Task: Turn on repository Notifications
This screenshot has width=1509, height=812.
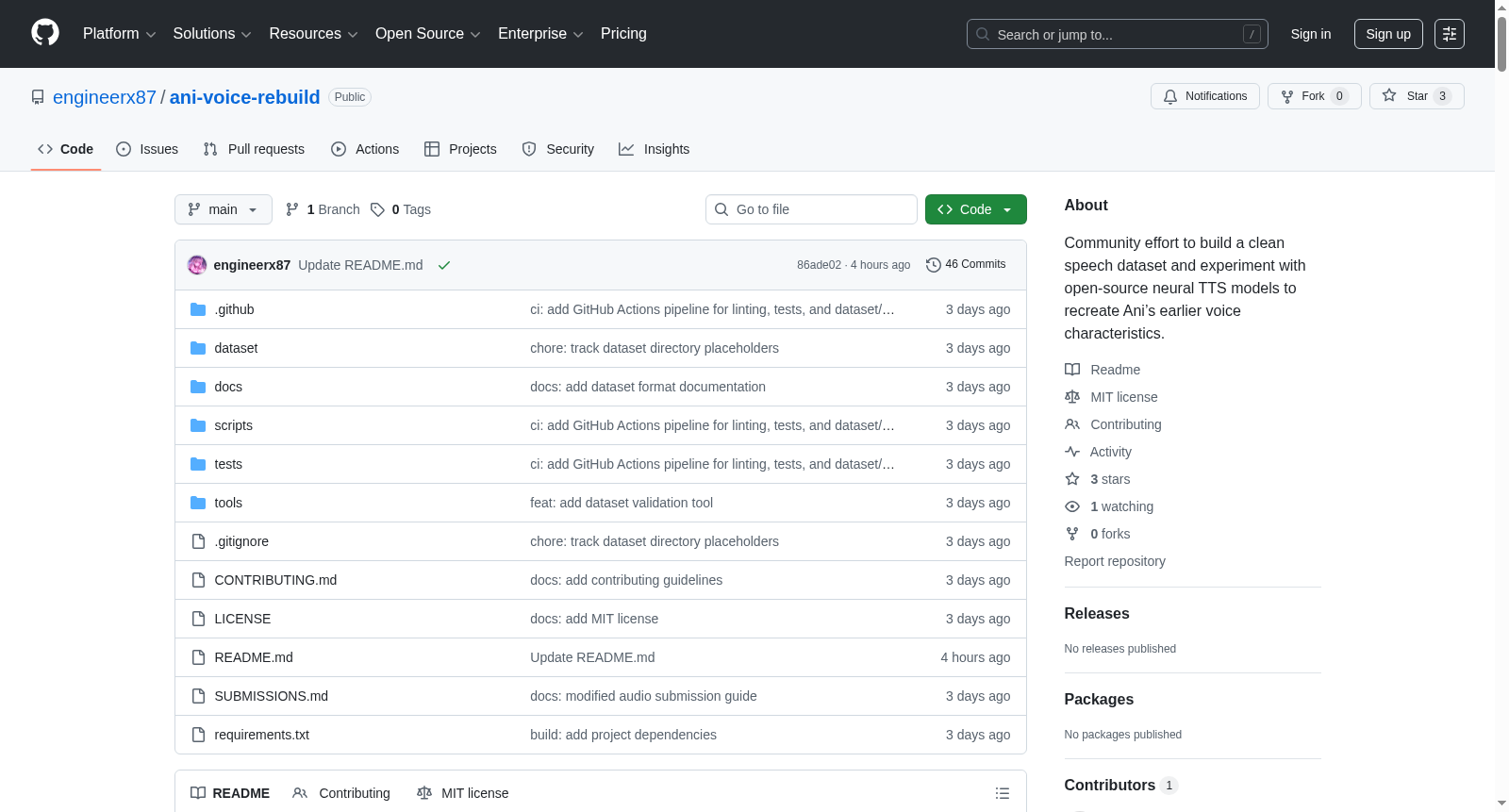Action: 1205,96
